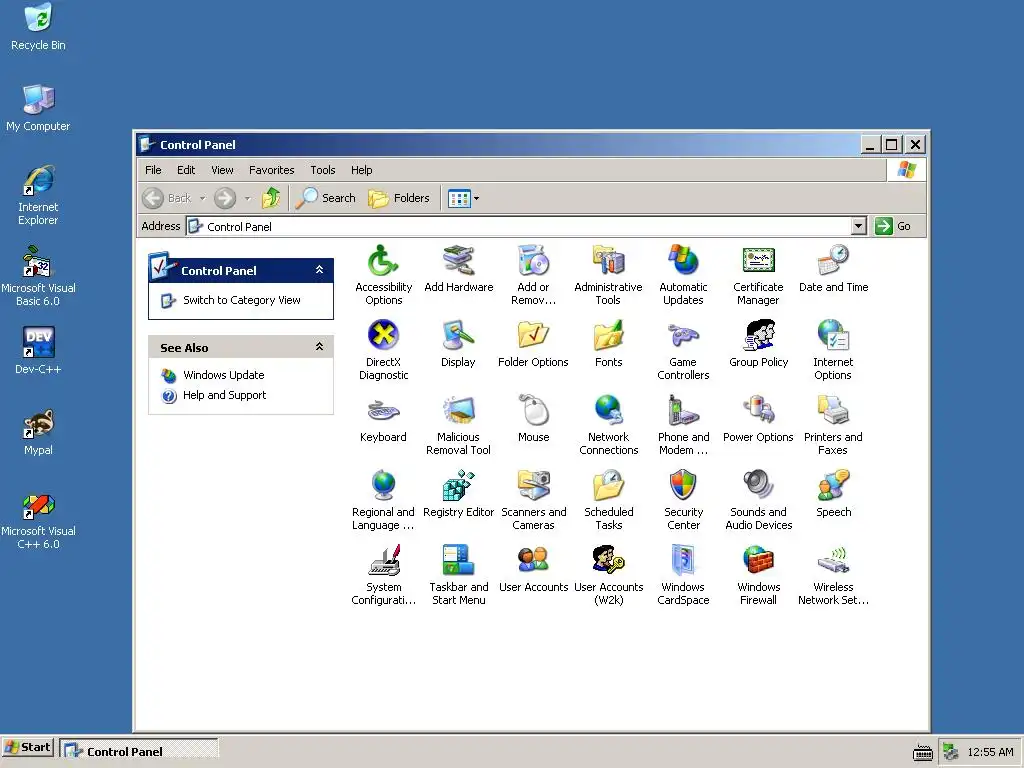
Task: Select Automatic Updates icon
Action: coord(683,261)
